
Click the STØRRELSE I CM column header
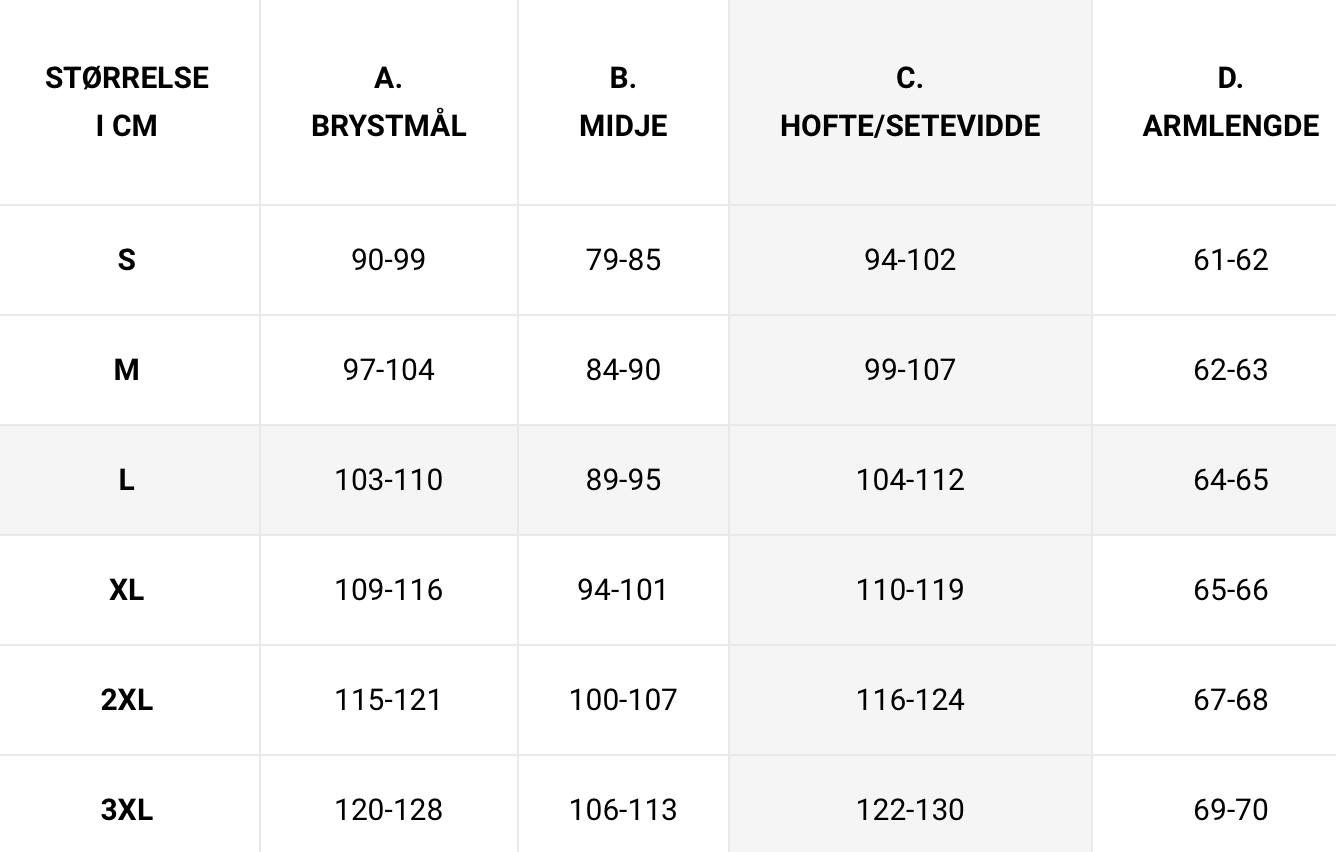(127, 102)
